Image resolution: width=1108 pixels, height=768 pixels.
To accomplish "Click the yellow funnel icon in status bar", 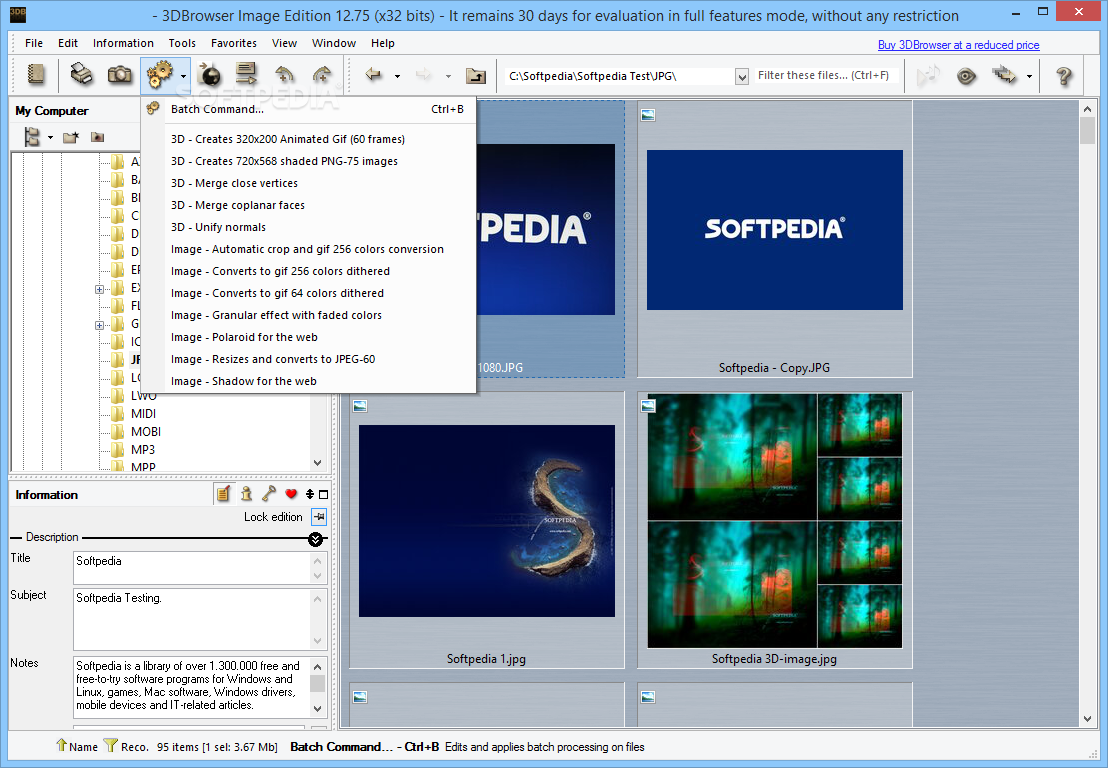I will [x=110, y=745].
